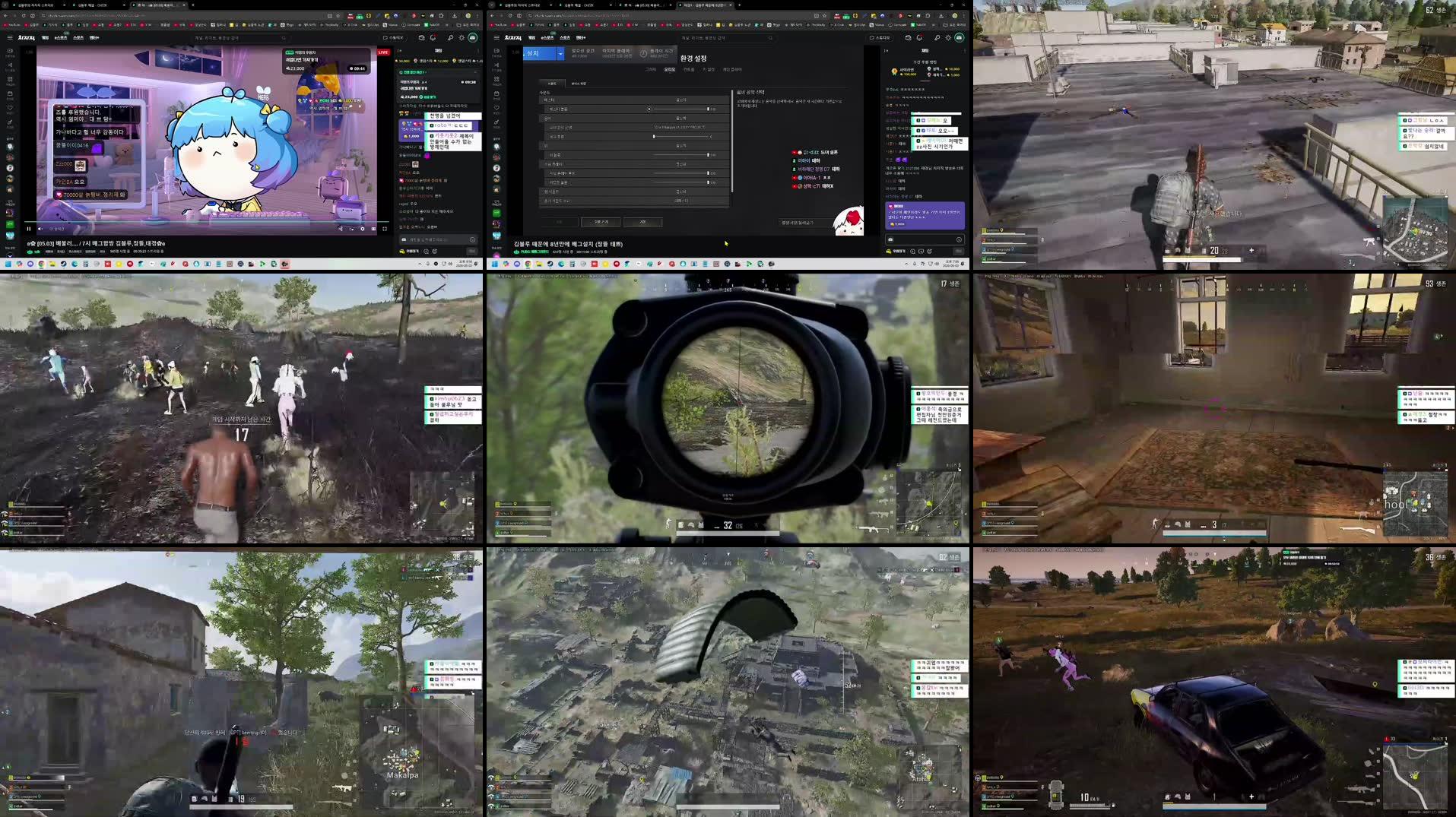Adjust the 로비 음악 볼륨 slider in the settings
Viewport: 1456px width, 817px height.
click(683, 137)
